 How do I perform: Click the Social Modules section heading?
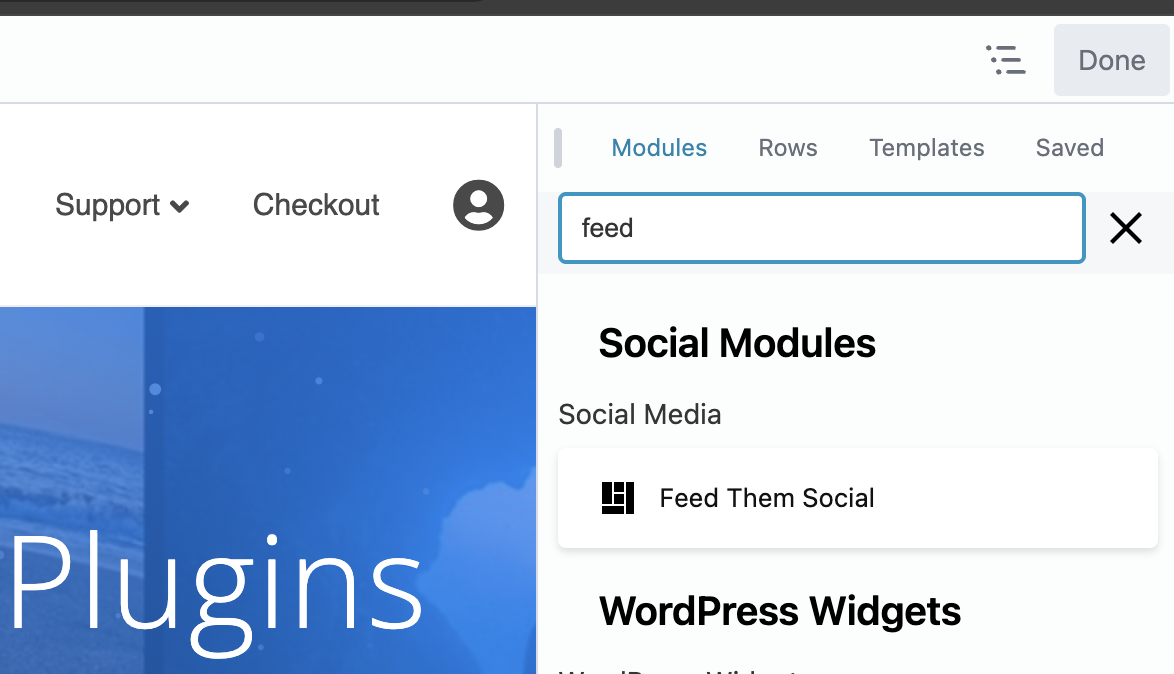[x=737, y=344]
